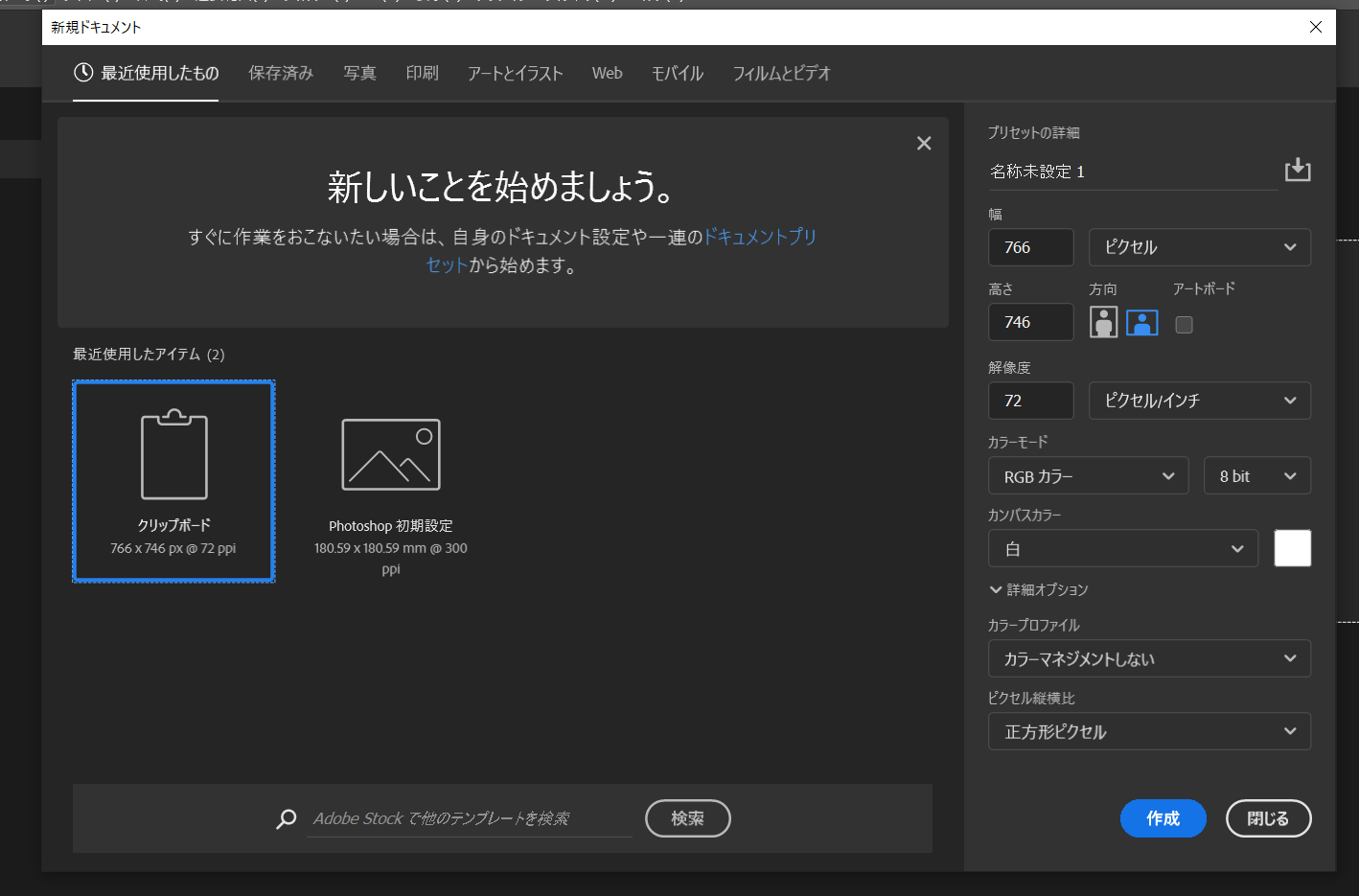This screenshot has width=1359, height=896.
Task: Click the ドキュメントプリセット link
Action: click(759, 237)
